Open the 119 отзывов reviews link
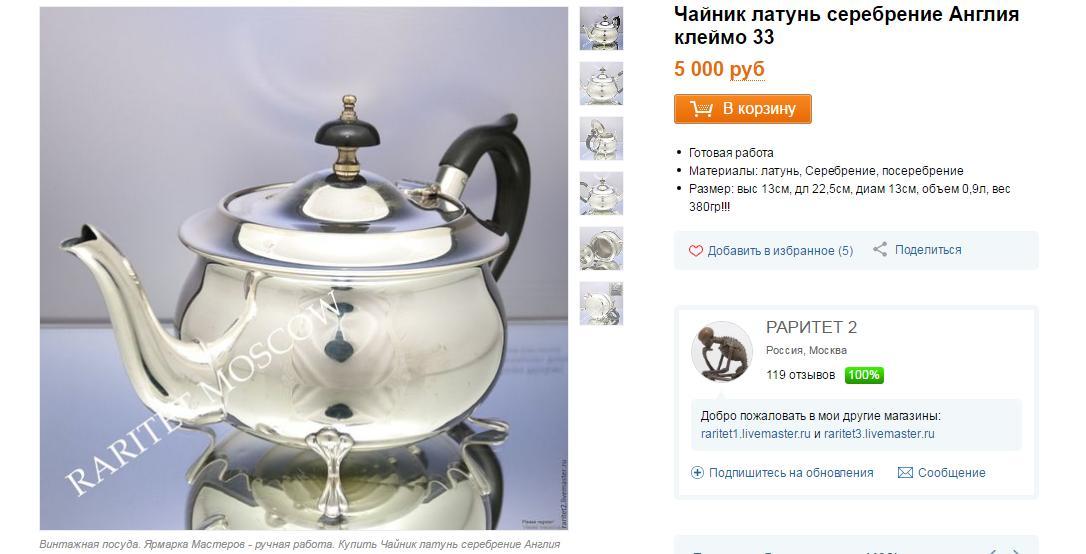The height and width of the screenshot is (554, 1086). [800, 375]
